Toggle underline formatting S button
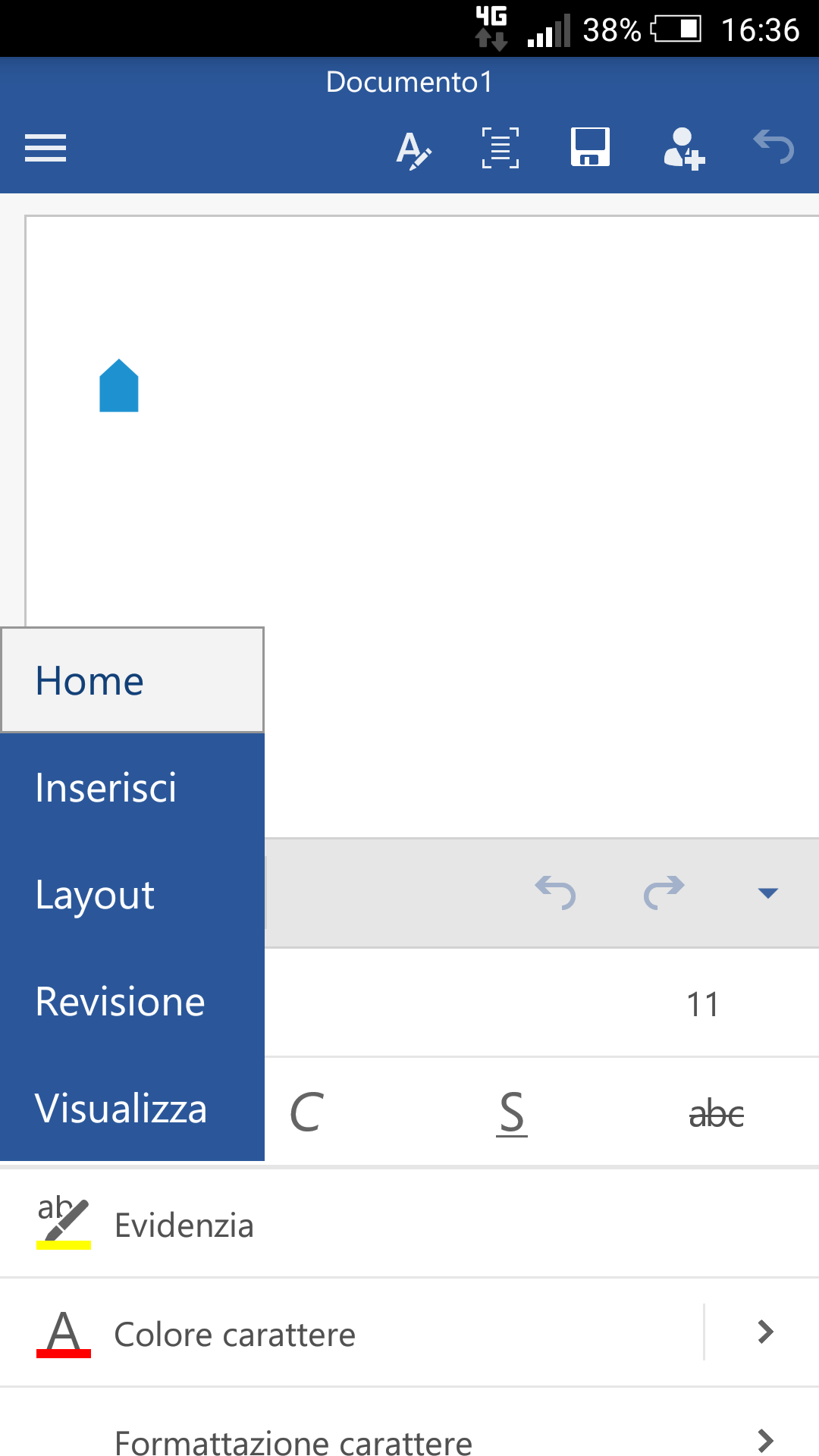The width and height of the screenshot is (819, 1456). (x=512, y=1113)
